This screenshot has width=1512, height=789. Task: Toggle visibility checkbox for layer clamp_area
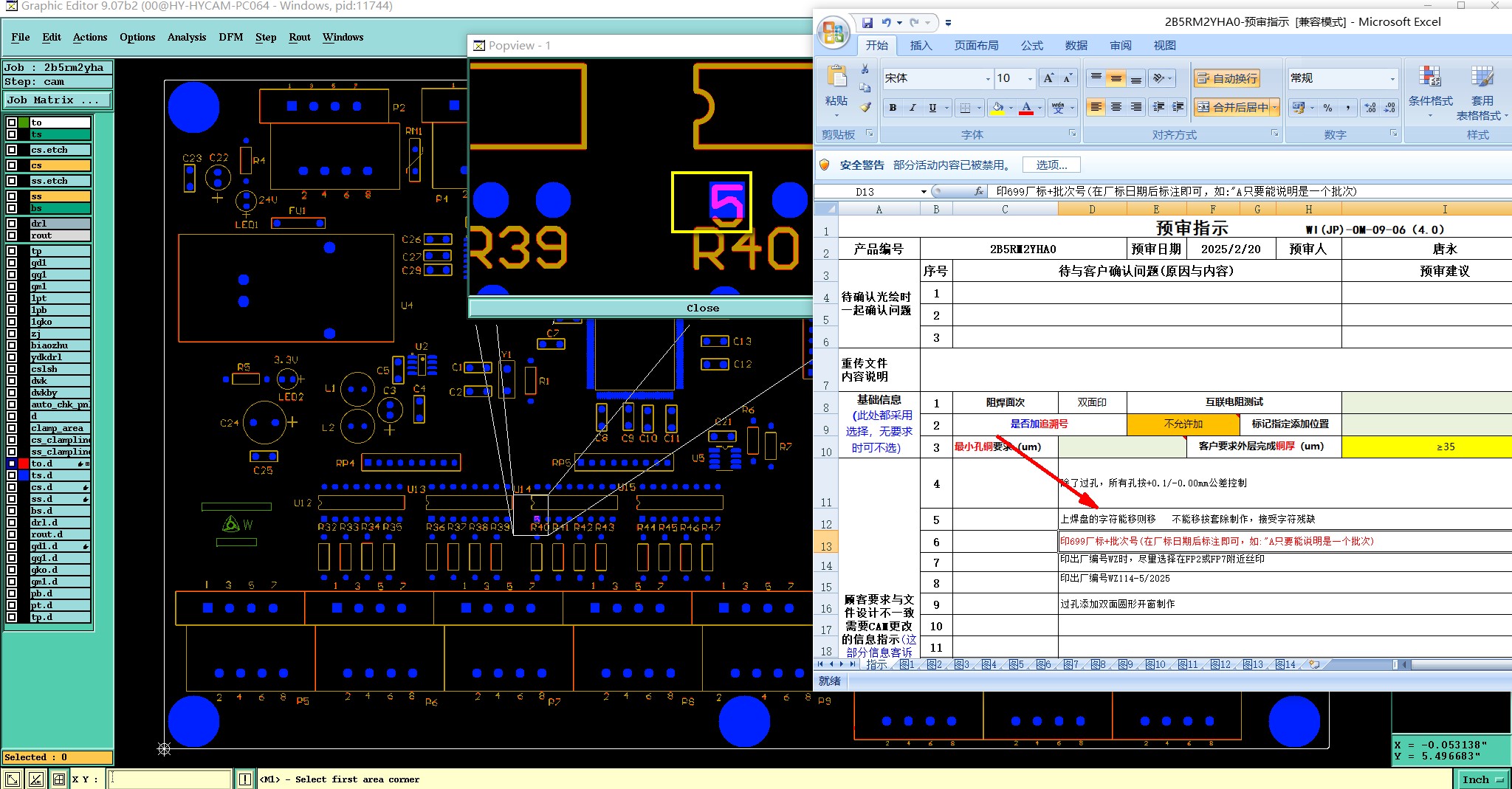click(12, 428)
